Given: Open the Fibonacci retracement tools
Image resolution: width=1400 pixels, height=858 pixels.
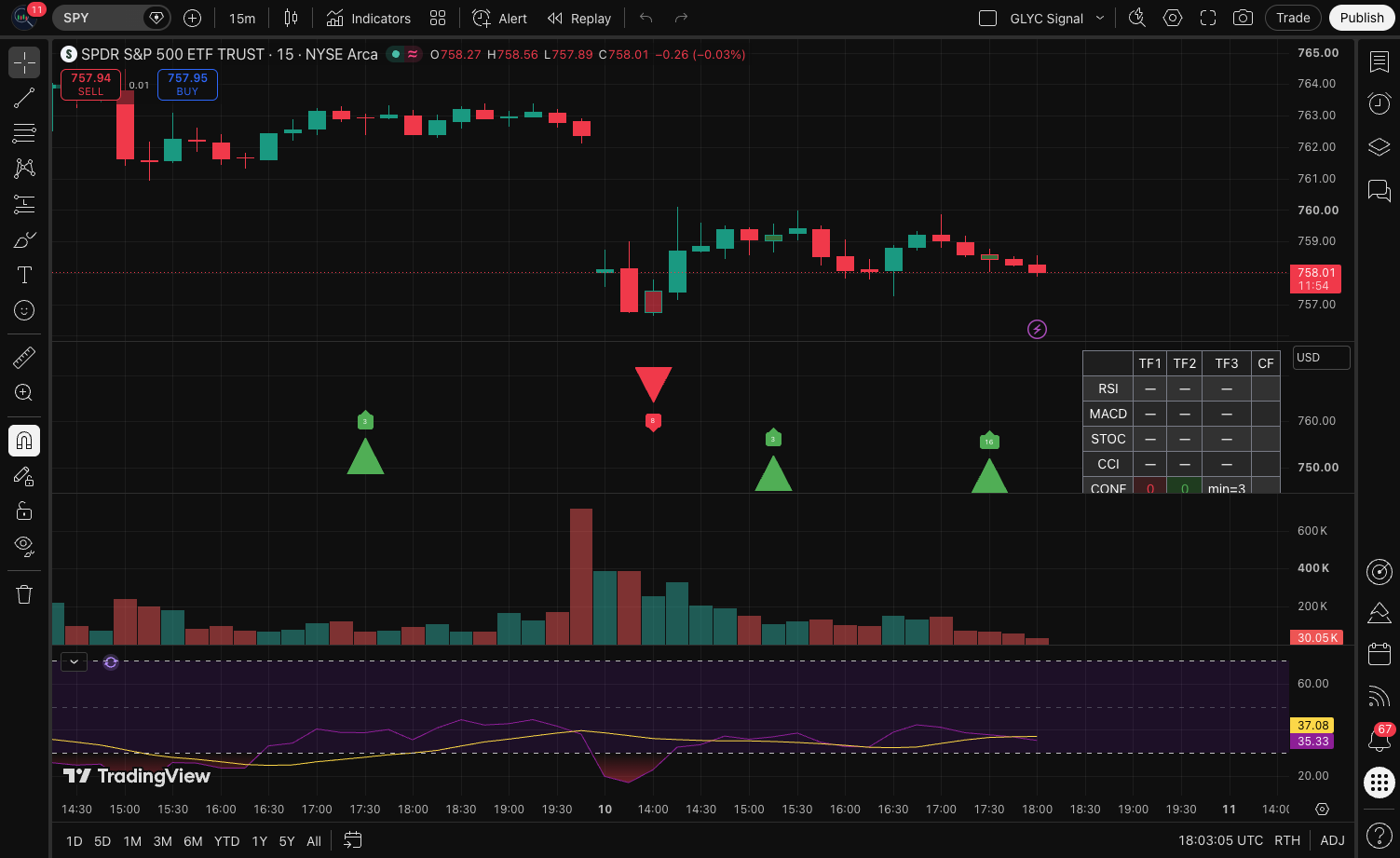Looking at the screenshot, I should [x=24, y=133].
